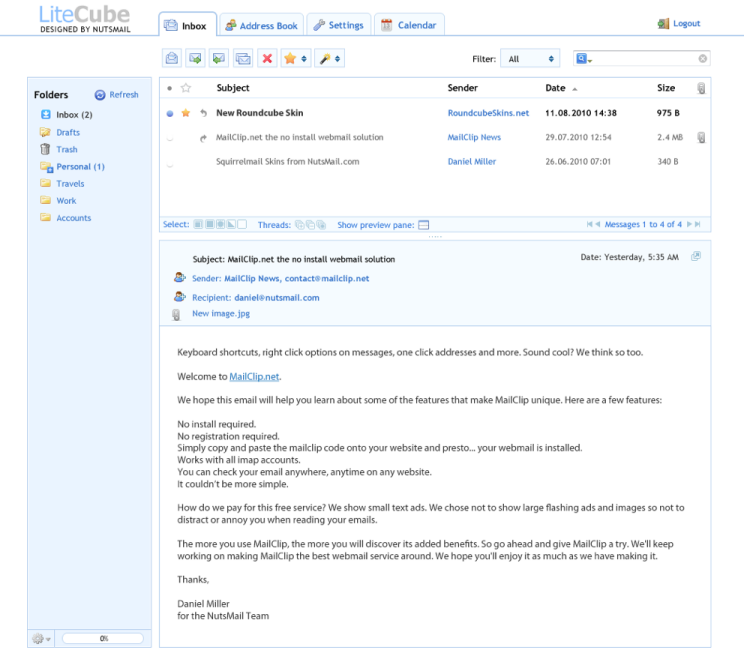744x665 pixels.
Task: Click sender RoundcubeSkins.net
Action: coord(488,113)
